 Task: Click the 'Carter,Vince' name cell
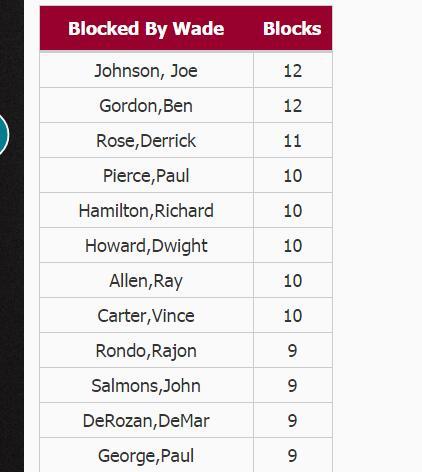pyautogui.click(x=146, y=316)
